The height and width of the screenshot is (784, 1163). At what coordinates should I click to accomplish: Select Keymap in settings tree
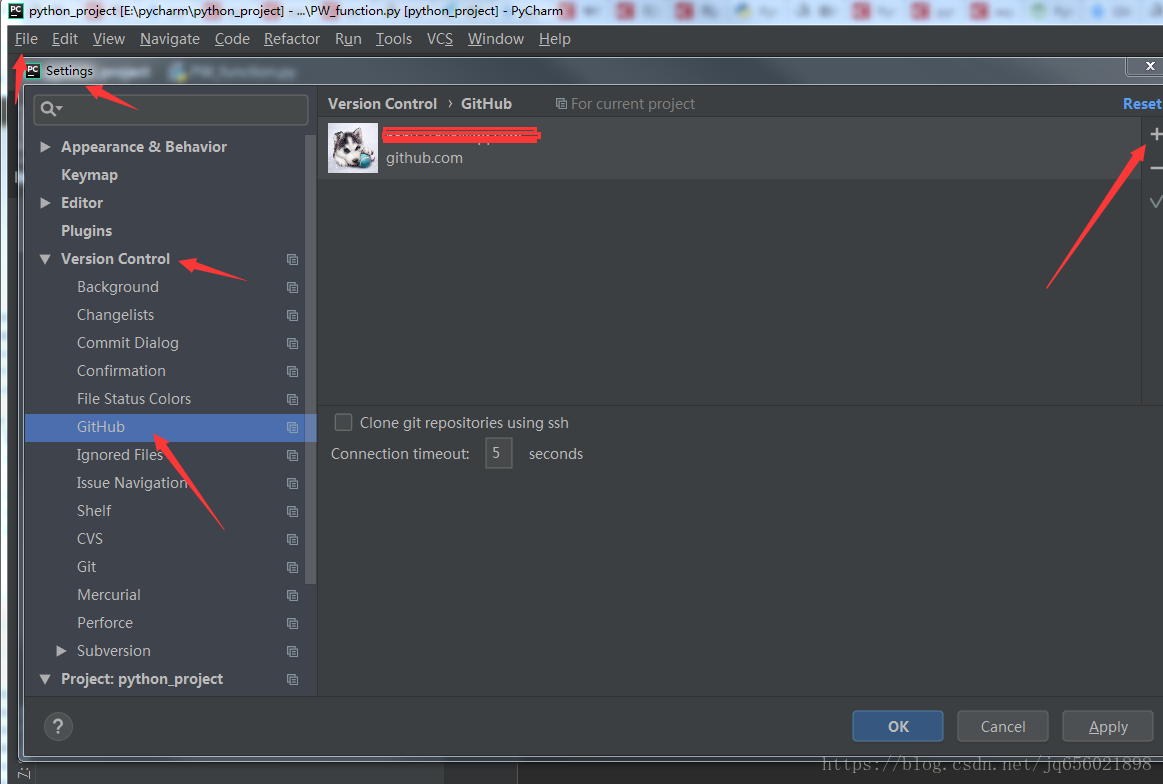tap(89, 175)
